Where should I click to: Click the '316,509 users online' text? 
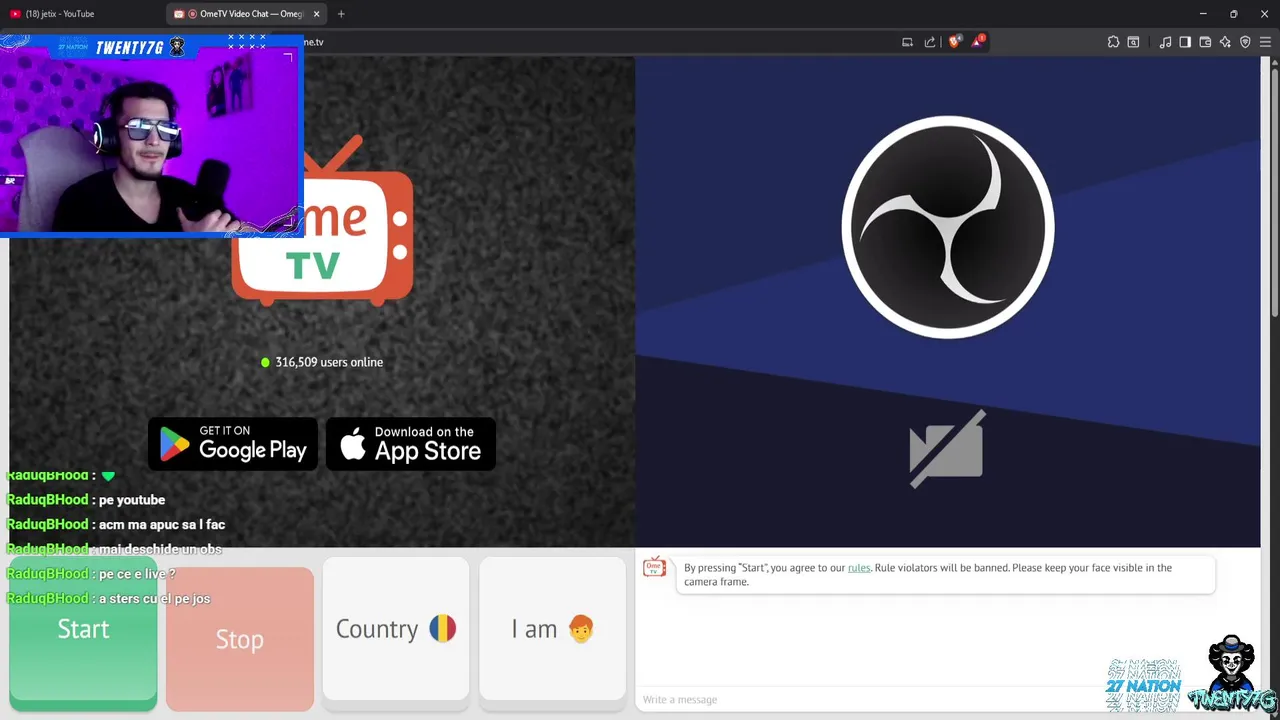(329, 362)
